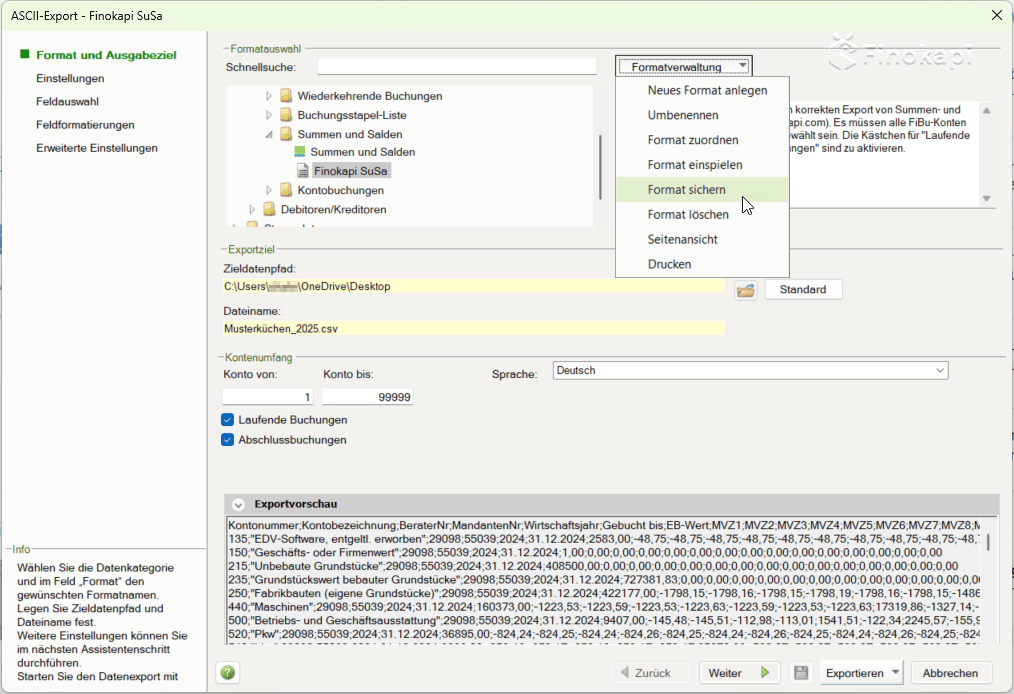Viewport: 1014px width, 694px height.
Task: Click the Abbrechen button
Action: click(x=950, y=673)
